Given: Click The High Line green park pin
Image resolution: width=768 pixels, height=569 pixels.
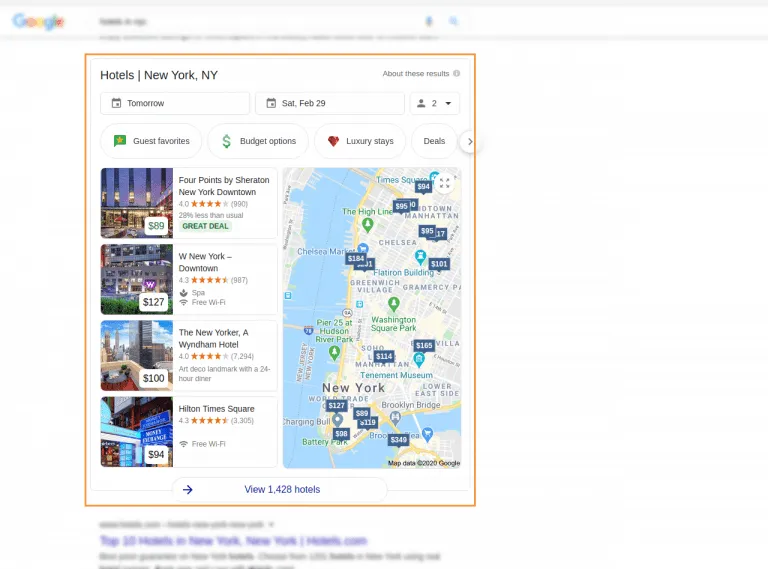Looking at the screenshot, I should [x=368, y=225].
